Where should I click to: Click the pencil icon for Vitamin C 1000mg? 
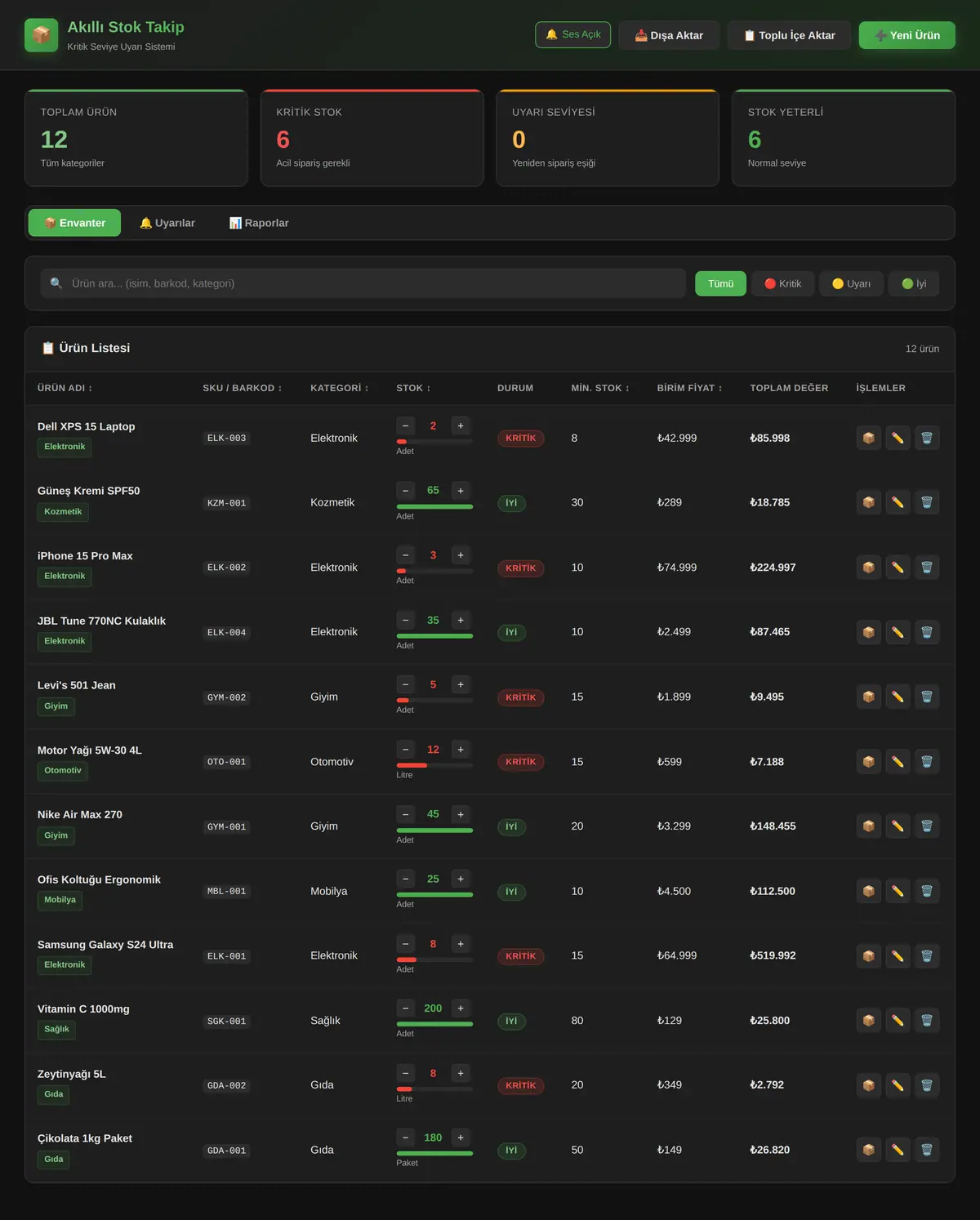click(898, 1021)
